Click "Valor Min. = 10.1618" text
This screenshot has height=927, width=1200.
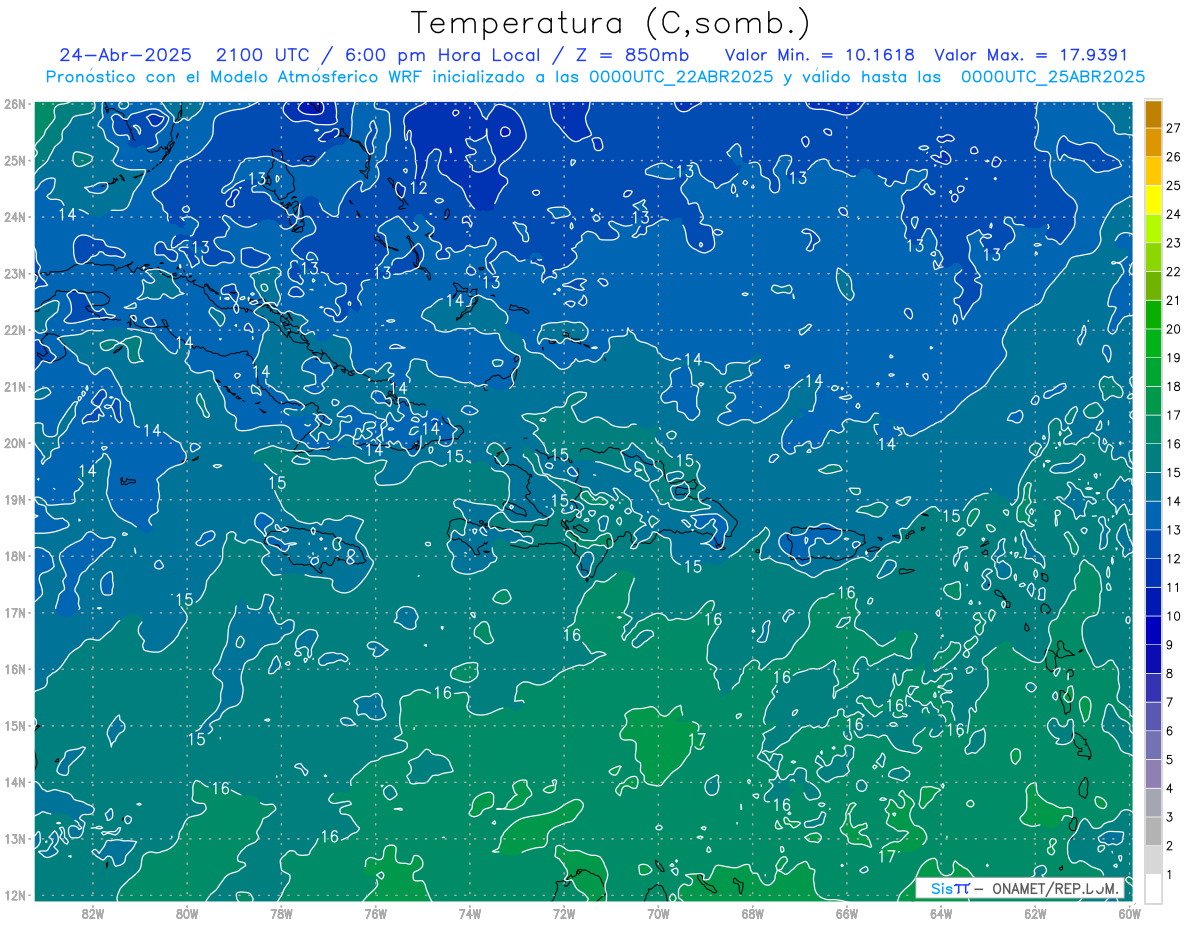(819, 55)
